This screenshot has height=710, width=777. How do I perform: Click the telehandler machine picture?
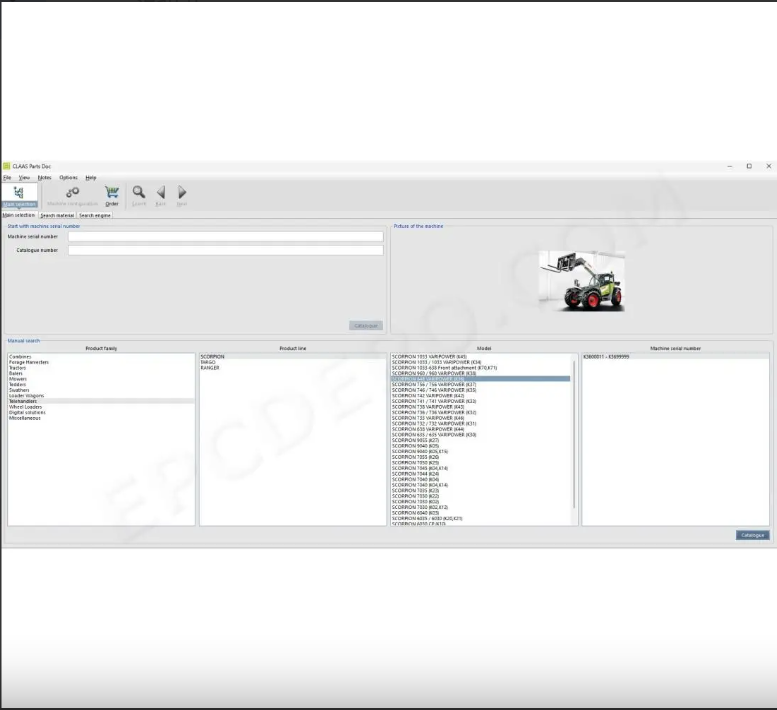[x=581, y=280]
